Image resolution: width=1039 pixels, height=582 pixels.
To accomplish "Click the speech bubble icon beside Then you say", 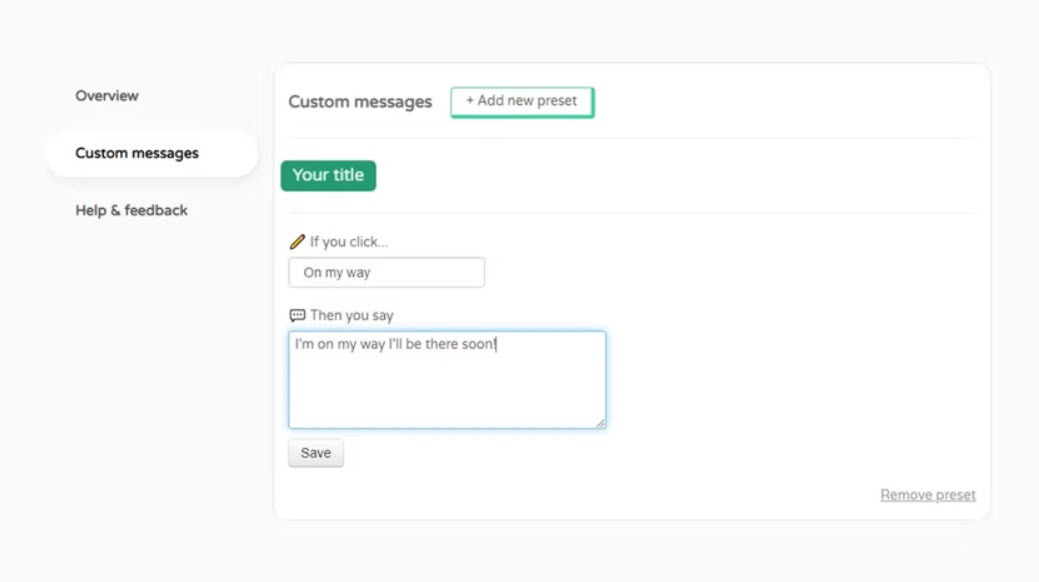I will click(x=298, y=316).
